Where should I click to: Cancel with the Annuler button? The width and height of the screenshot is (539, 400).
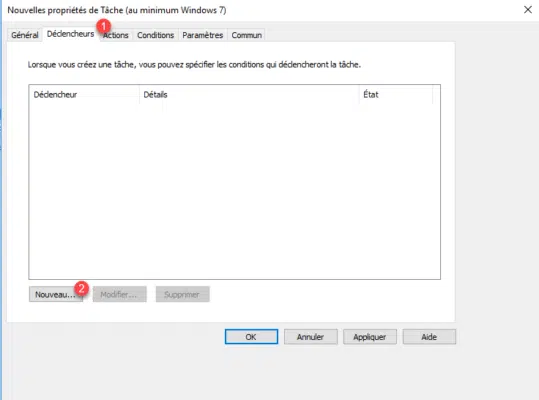pos(310,337)
